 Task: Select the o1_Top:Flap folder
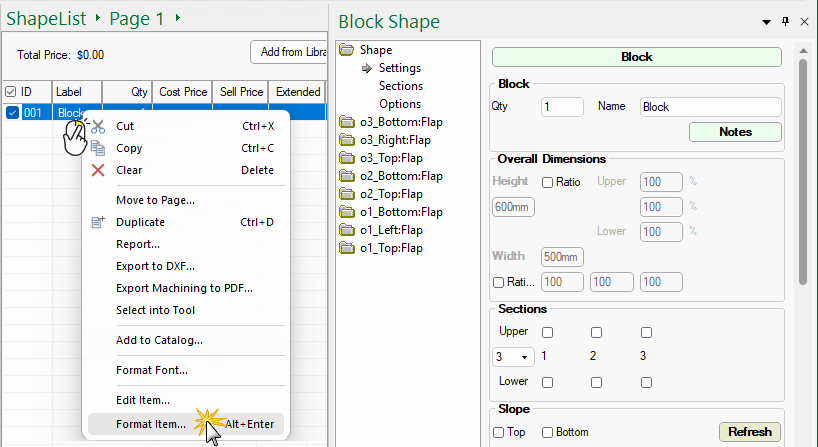pyautogui.click(x=348, y=248)
